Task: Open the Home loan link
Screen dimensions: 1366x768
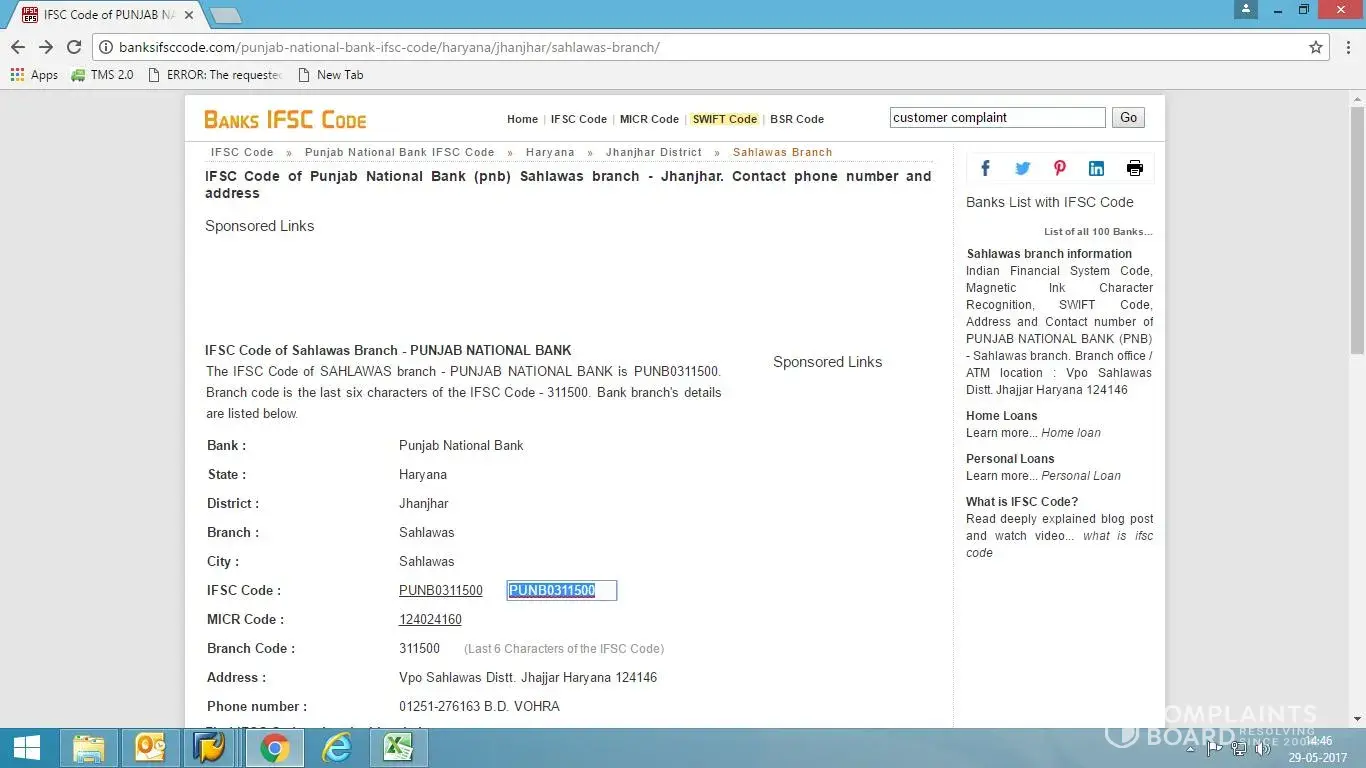Action: (1070, 433)
